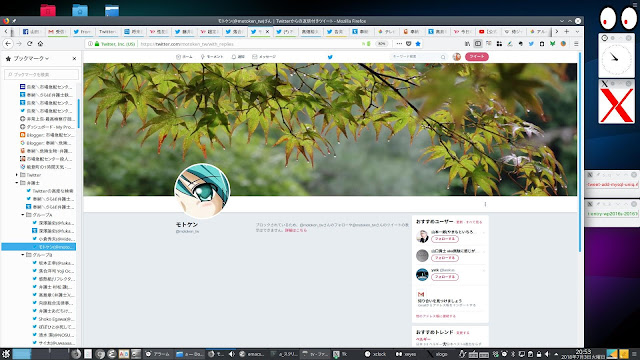Open the Library toolbar icon

467,44
